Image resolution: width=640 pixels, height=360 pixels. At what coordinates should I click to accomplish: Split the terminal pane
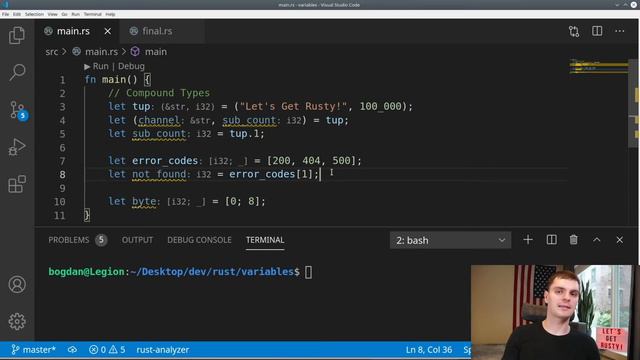(551, 240)
